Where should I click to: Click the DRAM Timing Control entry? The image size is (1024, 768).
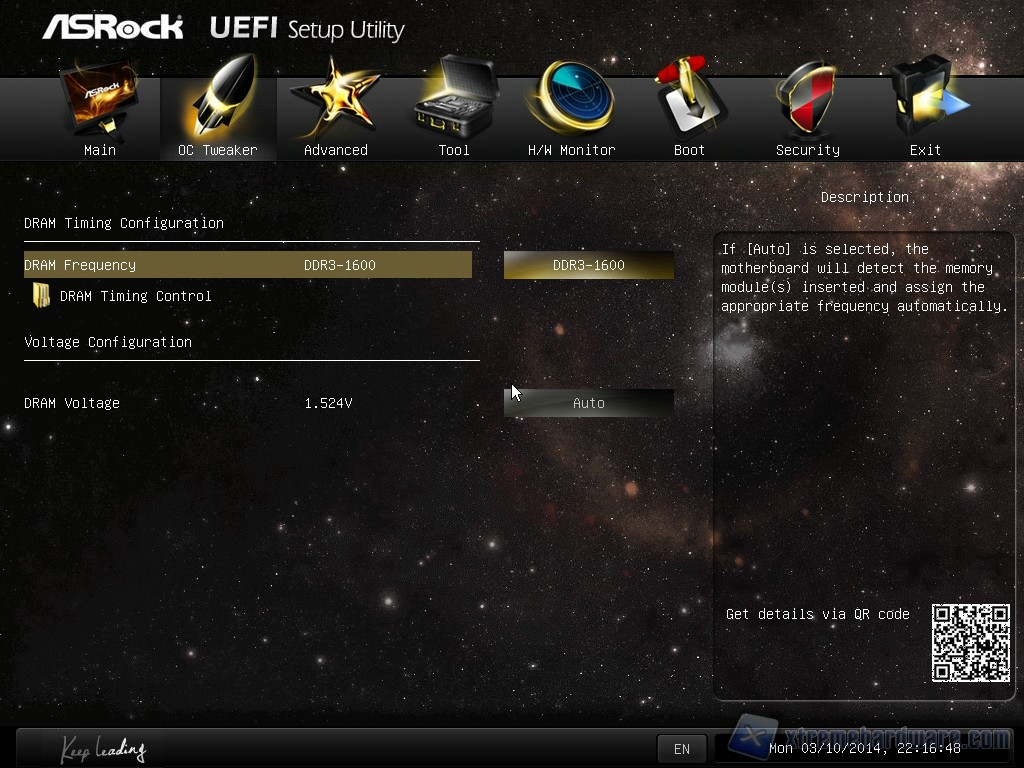pyautogui.click(x=135, y=296)
